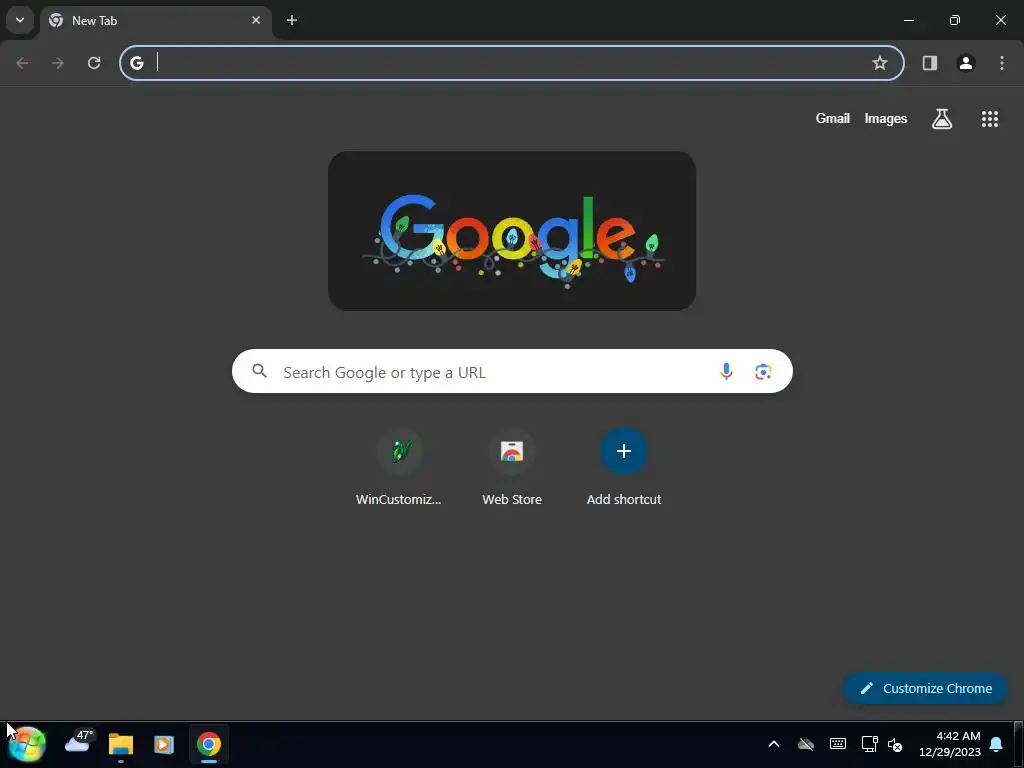Image resolution: width=1024 pixels, height=768 pixels.
Task: Close the New Tab tab
Action: (256, 20)
